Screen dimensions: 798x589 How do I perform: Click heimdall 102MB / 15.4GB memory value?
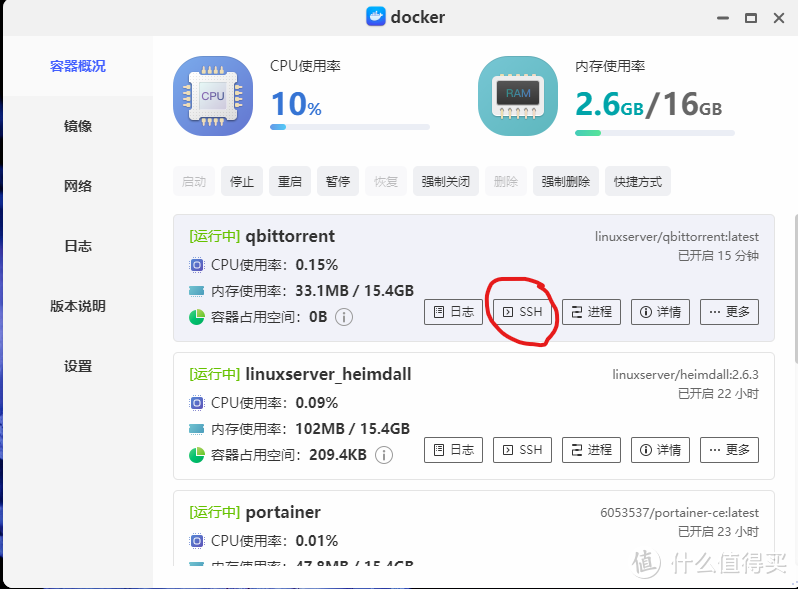tap(353, 429)
